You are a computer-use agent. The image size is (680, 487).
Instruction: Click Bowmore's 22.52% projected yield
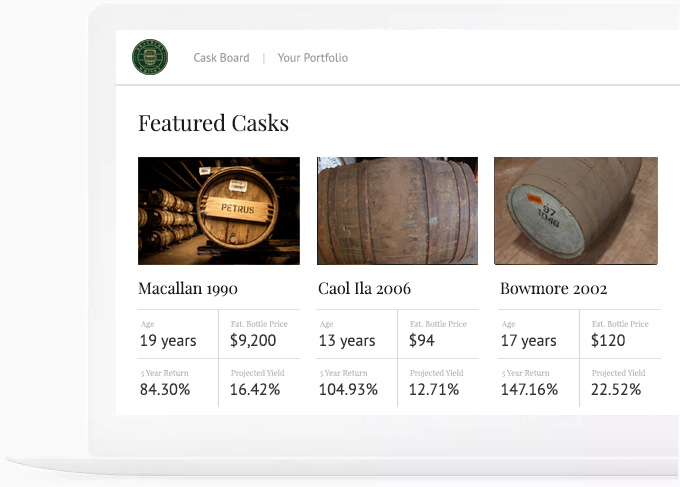[x=616, y=390]
